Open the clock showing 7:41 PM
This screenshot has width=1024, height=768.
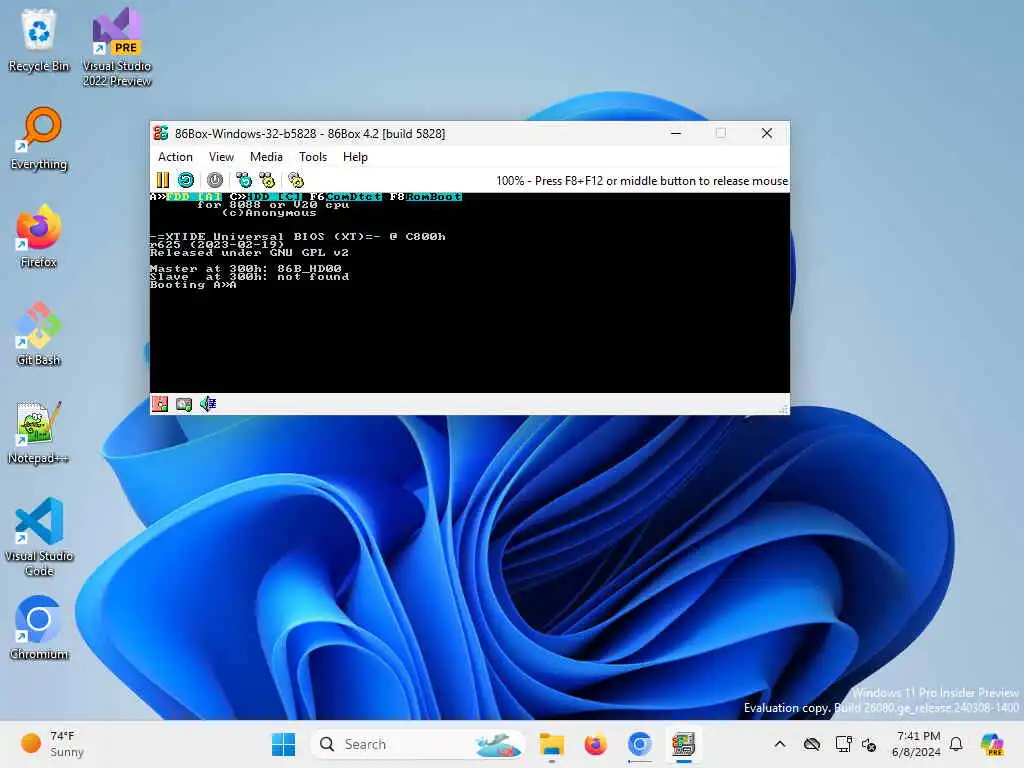[x=917, y=744]
